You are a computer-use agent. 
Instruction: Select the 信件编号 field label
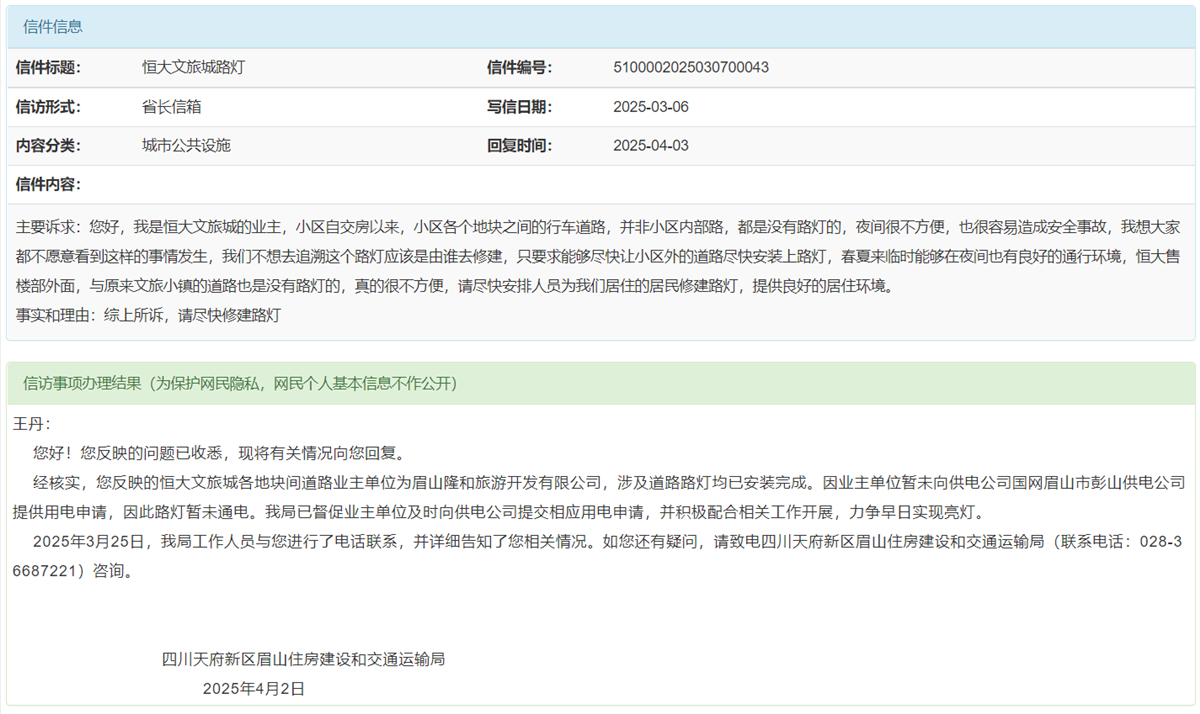519,68
